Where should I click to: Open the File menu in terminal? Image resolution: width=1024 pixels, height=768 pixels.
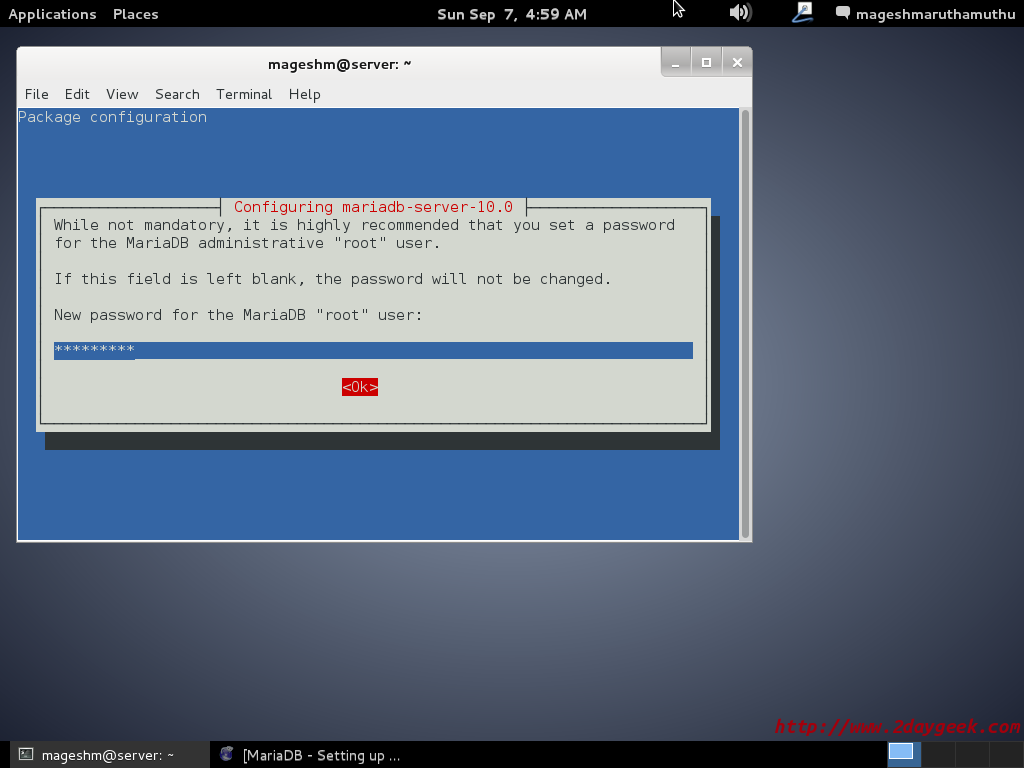click(36, 94)
